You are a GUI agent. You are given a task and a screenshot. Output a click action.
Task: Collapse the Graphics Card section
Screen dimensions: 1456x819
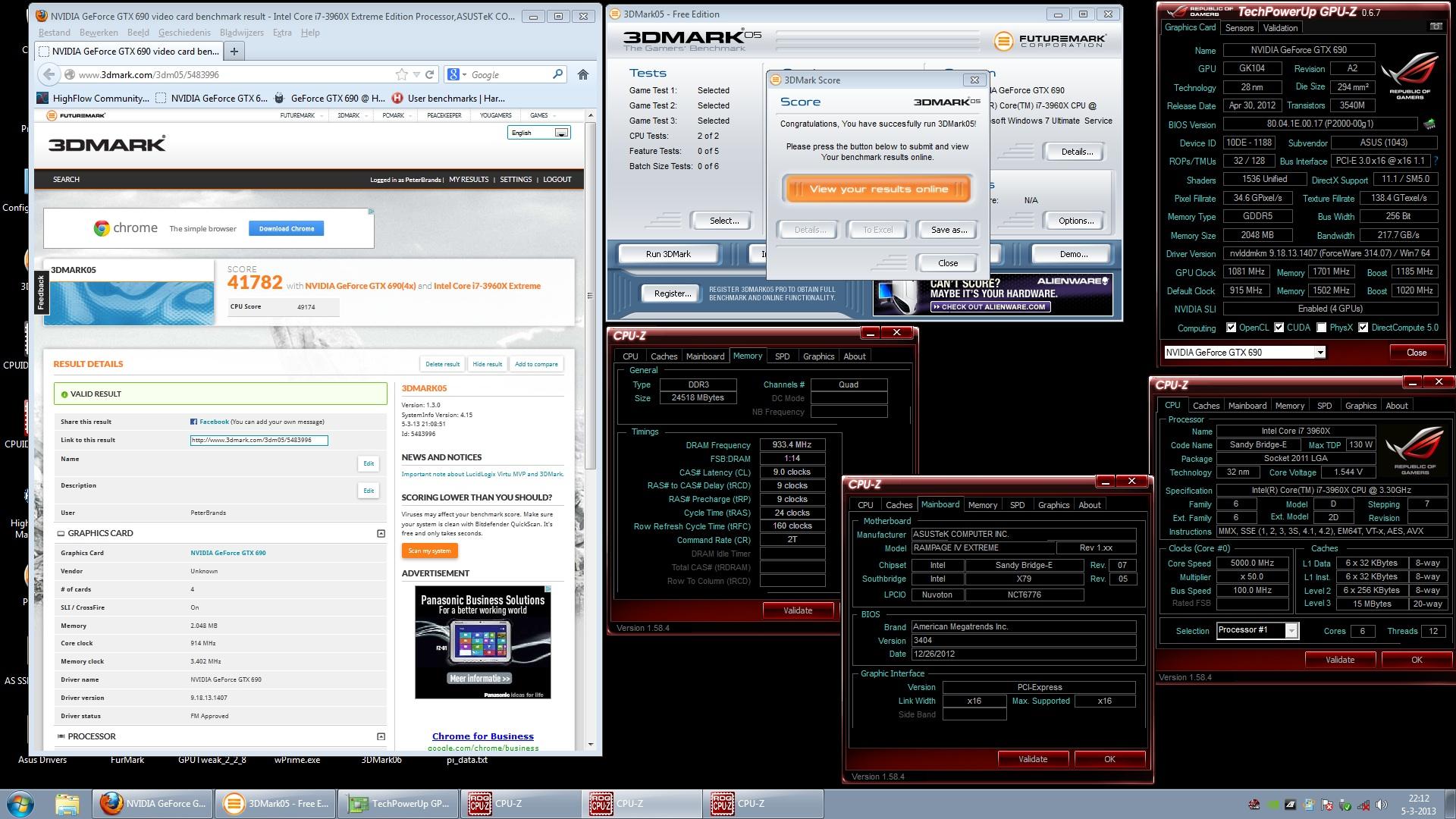(x=381, y=533)
